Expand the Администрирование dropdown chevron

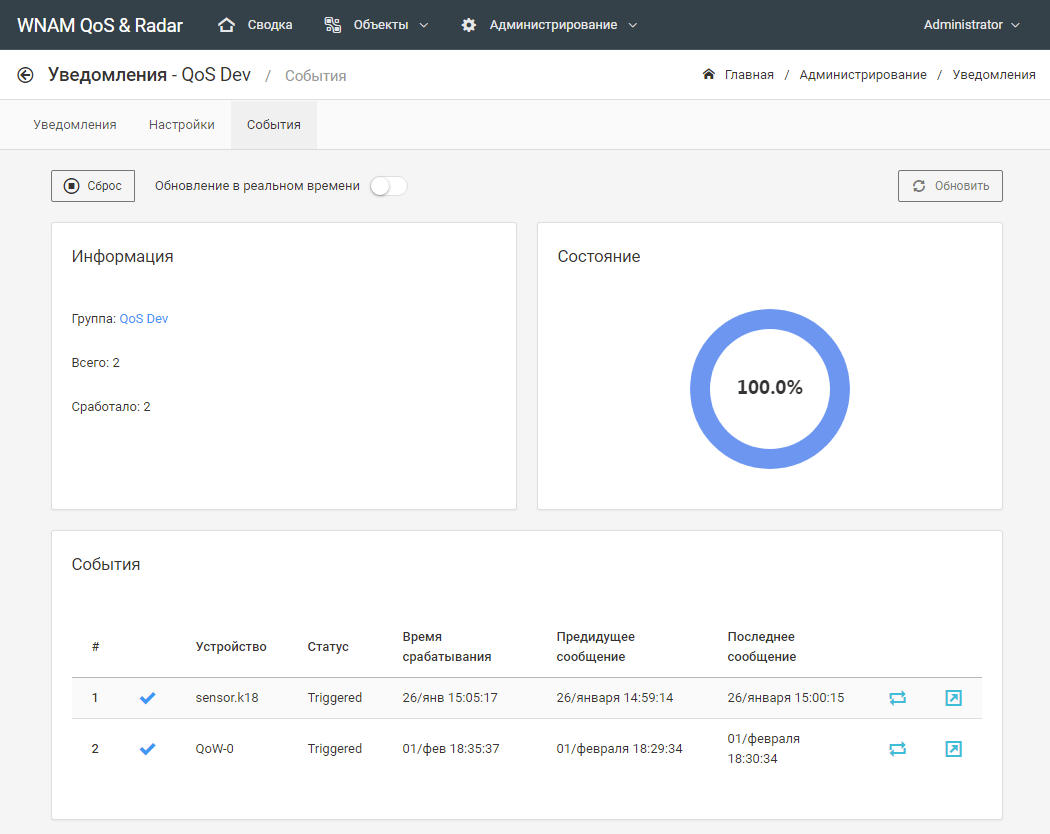[x=633, y=25]
